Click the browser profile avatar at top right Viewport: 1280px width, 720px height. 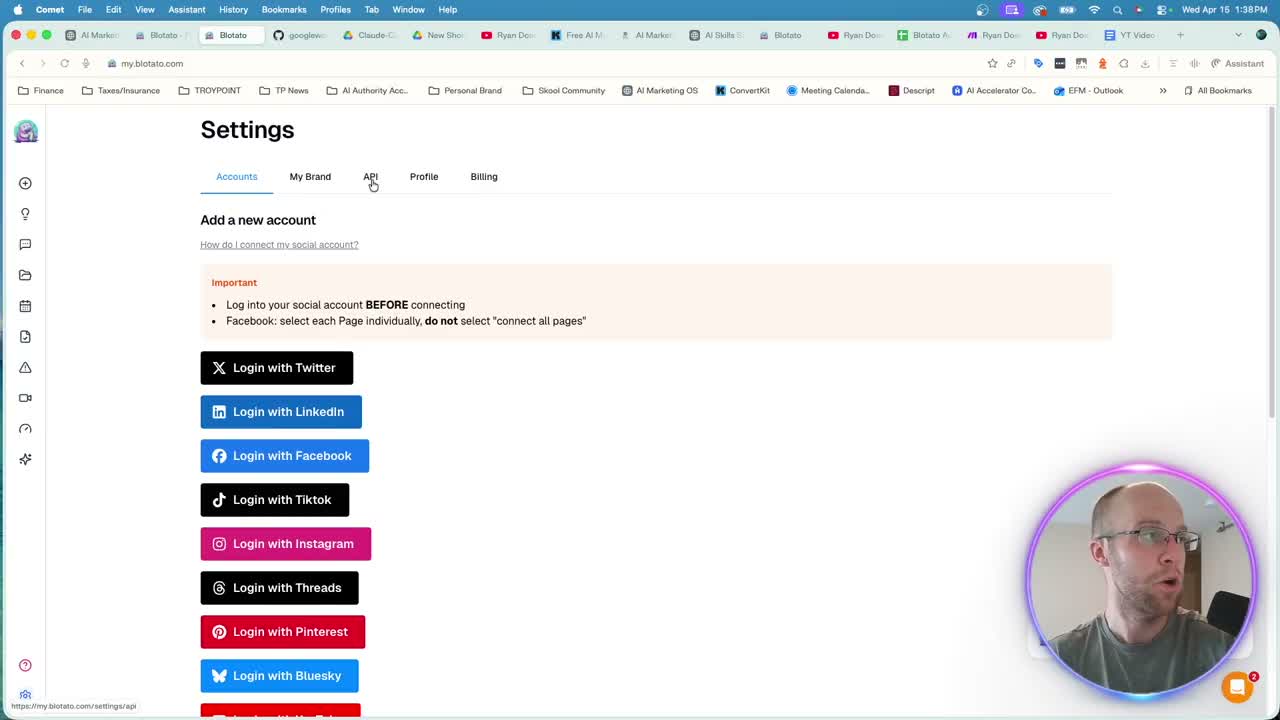(x=1261, y=35)
